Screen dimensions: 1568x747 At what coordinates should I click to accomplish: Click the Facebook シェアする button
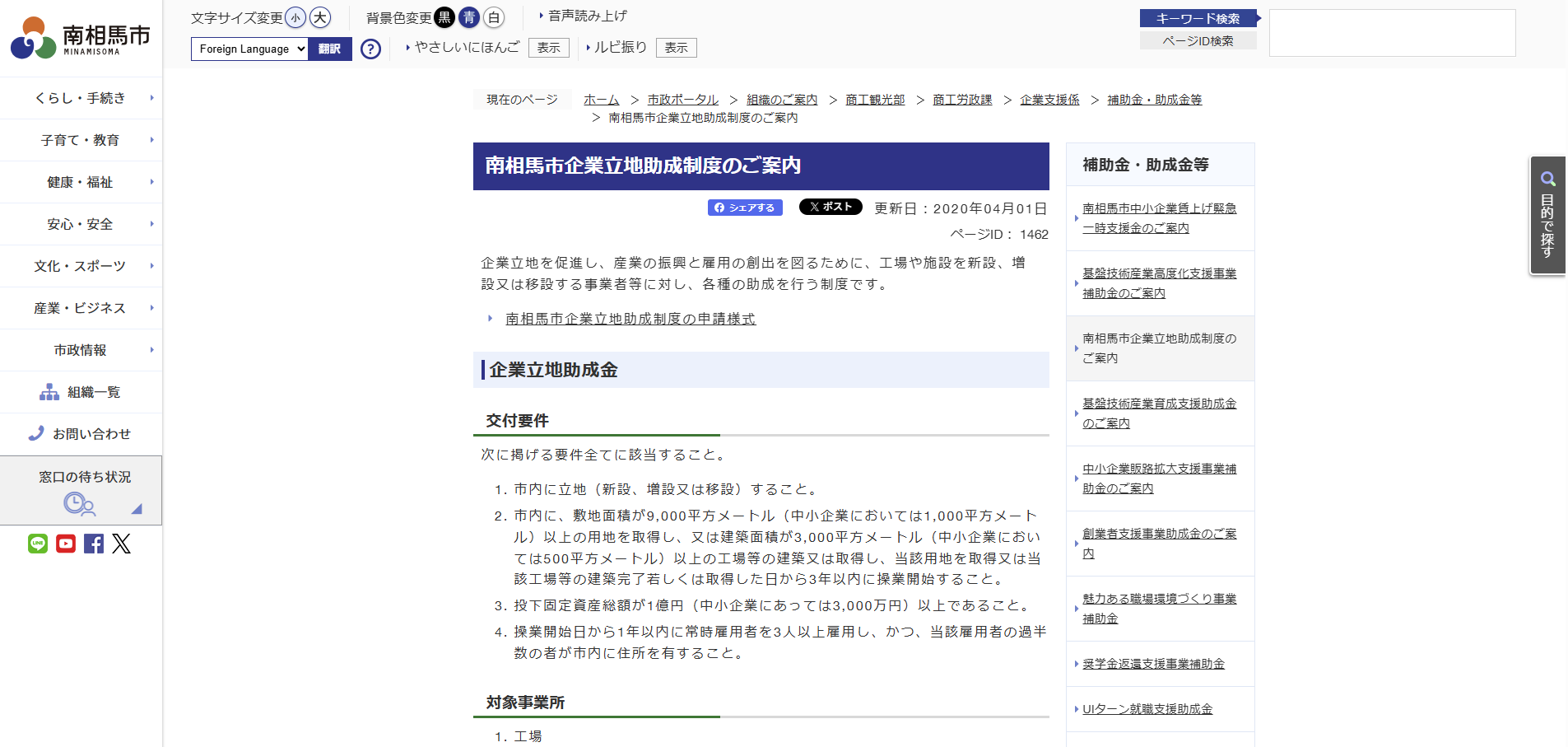coord(745,208)
